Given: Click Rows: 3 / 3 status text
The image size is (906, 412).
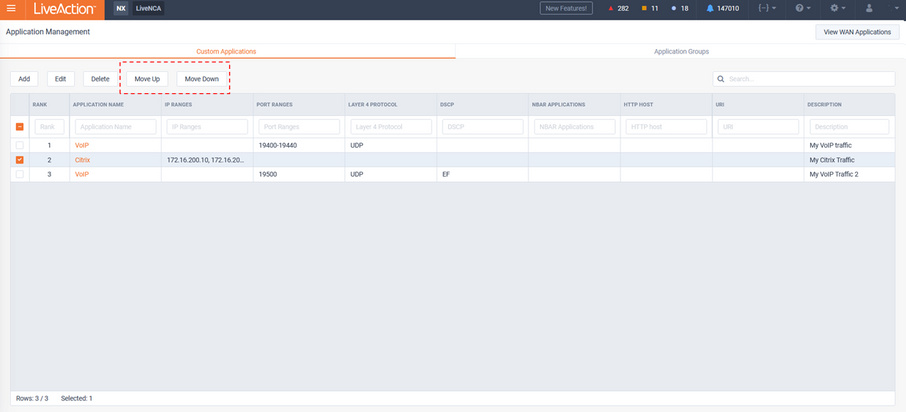Looking at the screenshot, I should pos(32,398).
